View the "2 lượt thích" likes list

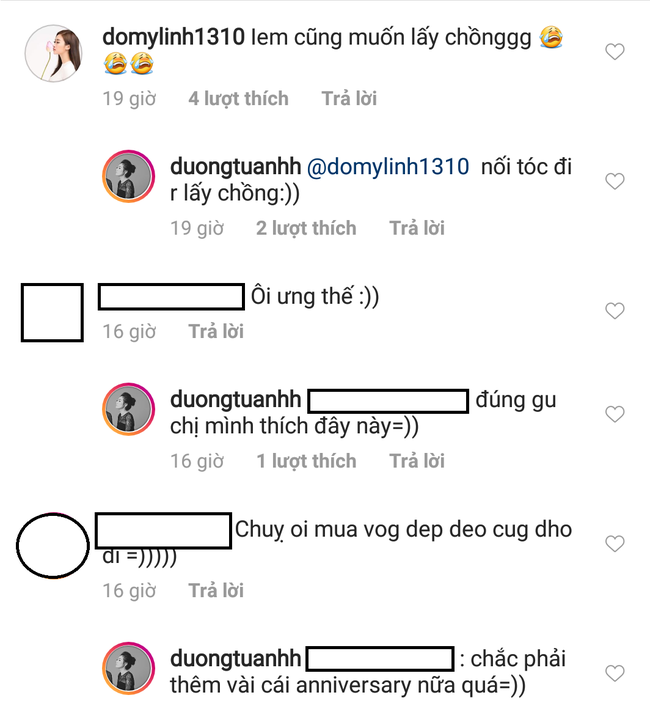306,228
